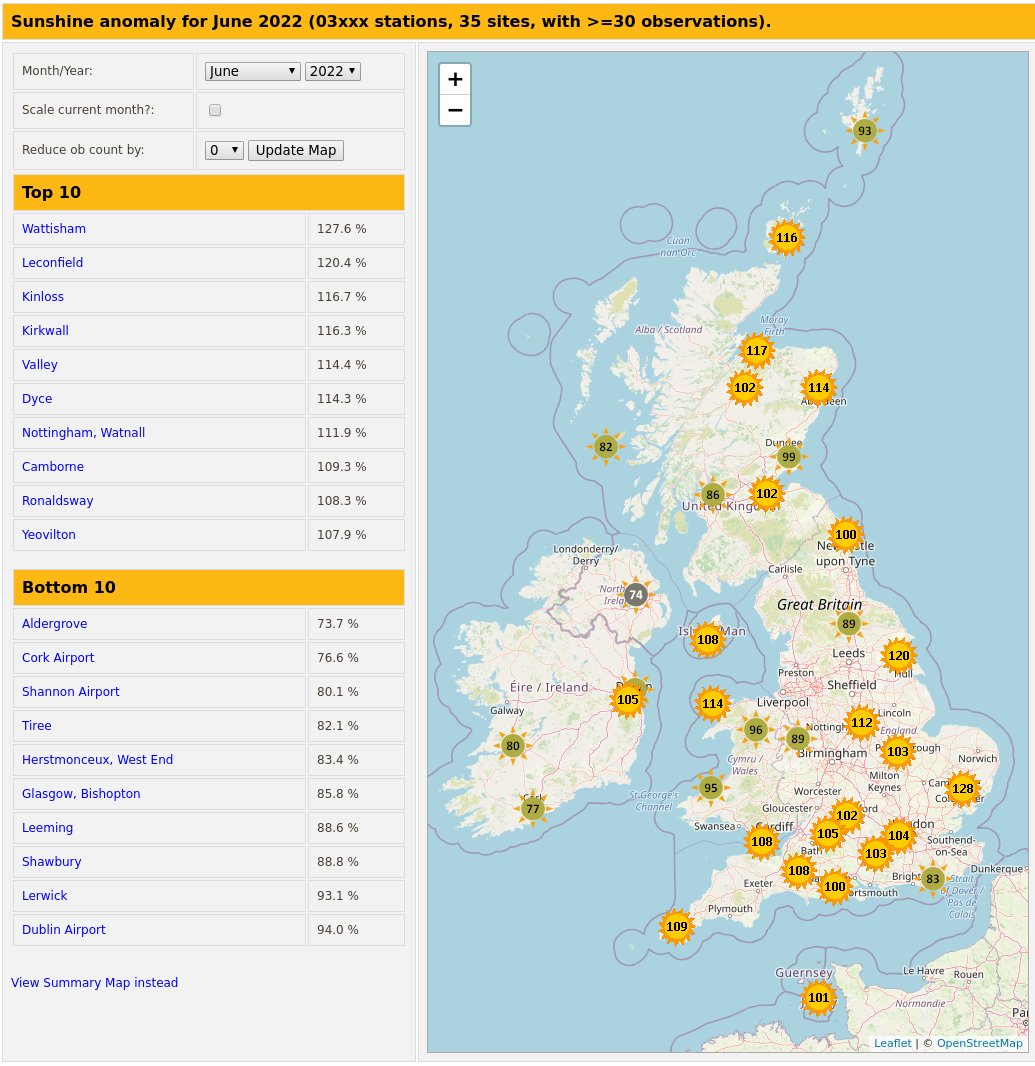Click the 128 sun marker in East Anglia

point(962,789)
